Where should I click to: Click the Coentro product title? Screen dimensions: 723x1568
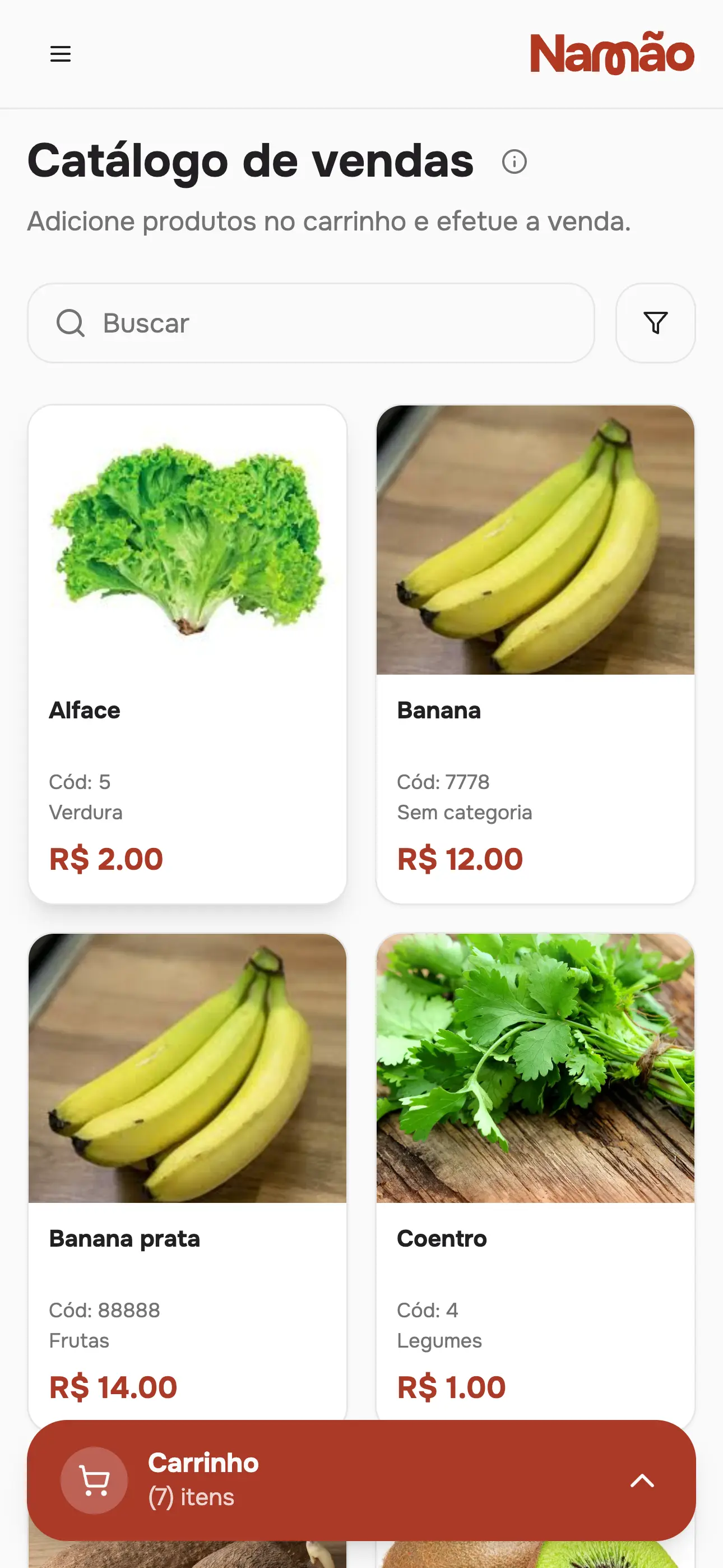(442, 1239)
